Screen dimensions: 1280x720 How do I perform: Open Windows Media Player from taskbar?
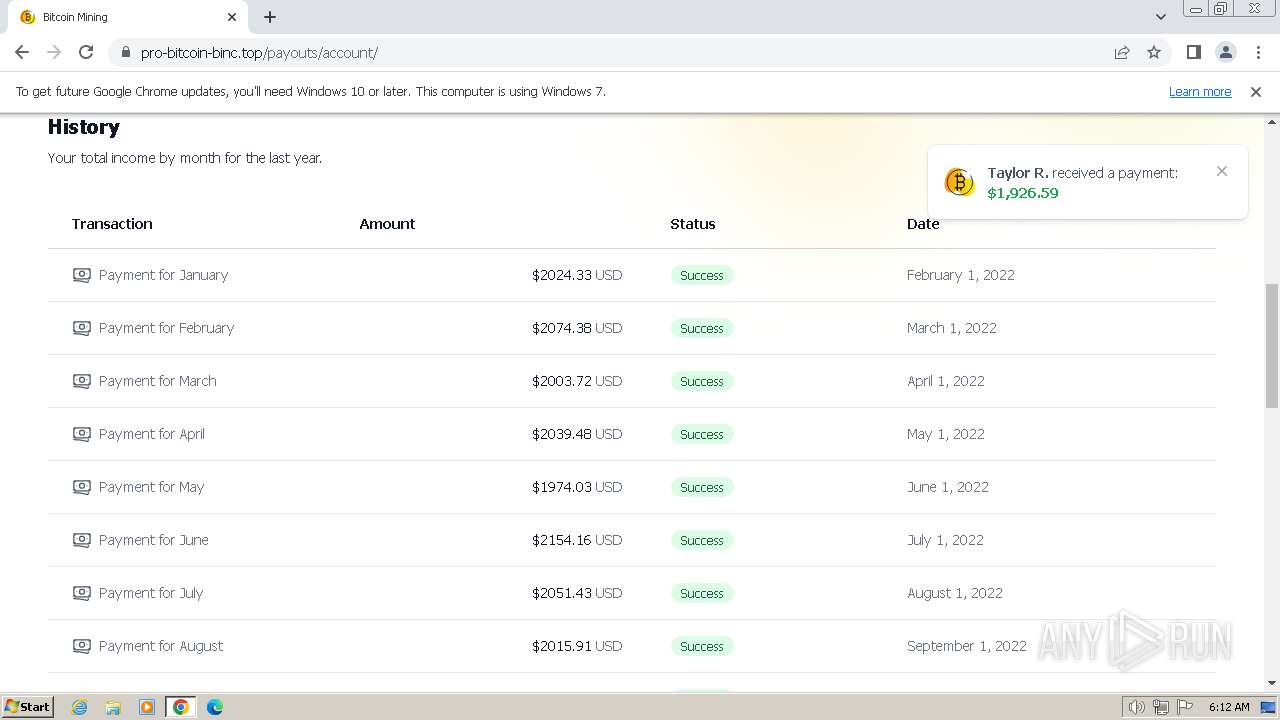click(x=147, y=707)
